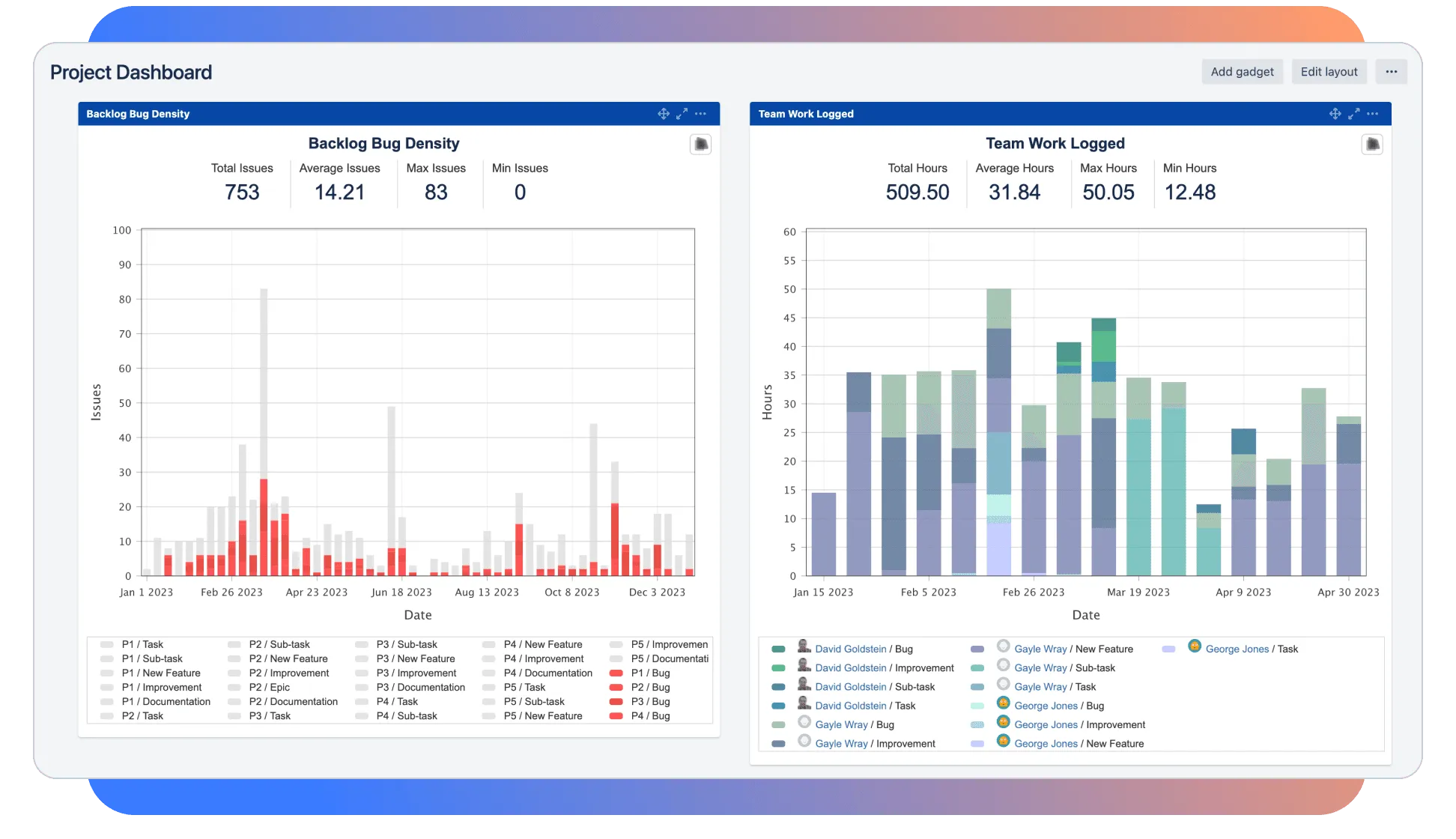Open David Goldstein / Bug user link
This screenshot has width=1456, height=839.
[850, 649]
